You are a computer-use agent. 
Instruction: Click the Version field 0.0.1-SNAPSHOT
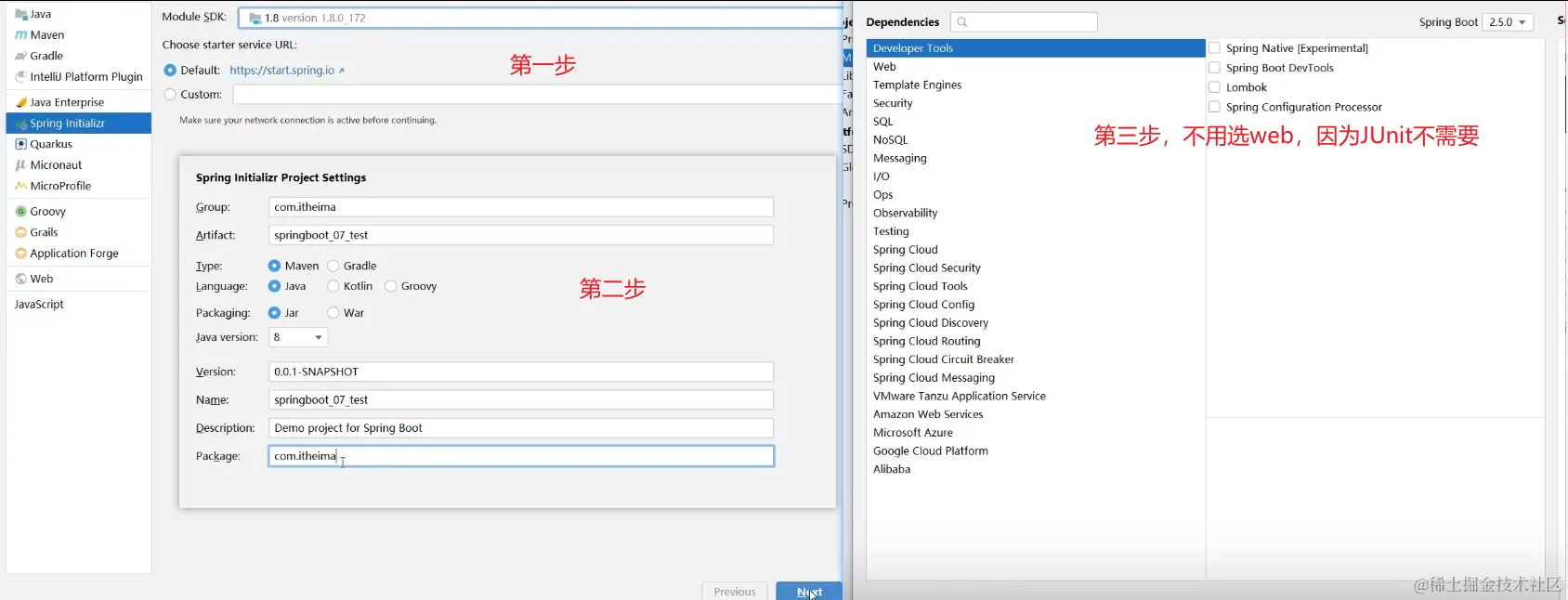[521, 372]
